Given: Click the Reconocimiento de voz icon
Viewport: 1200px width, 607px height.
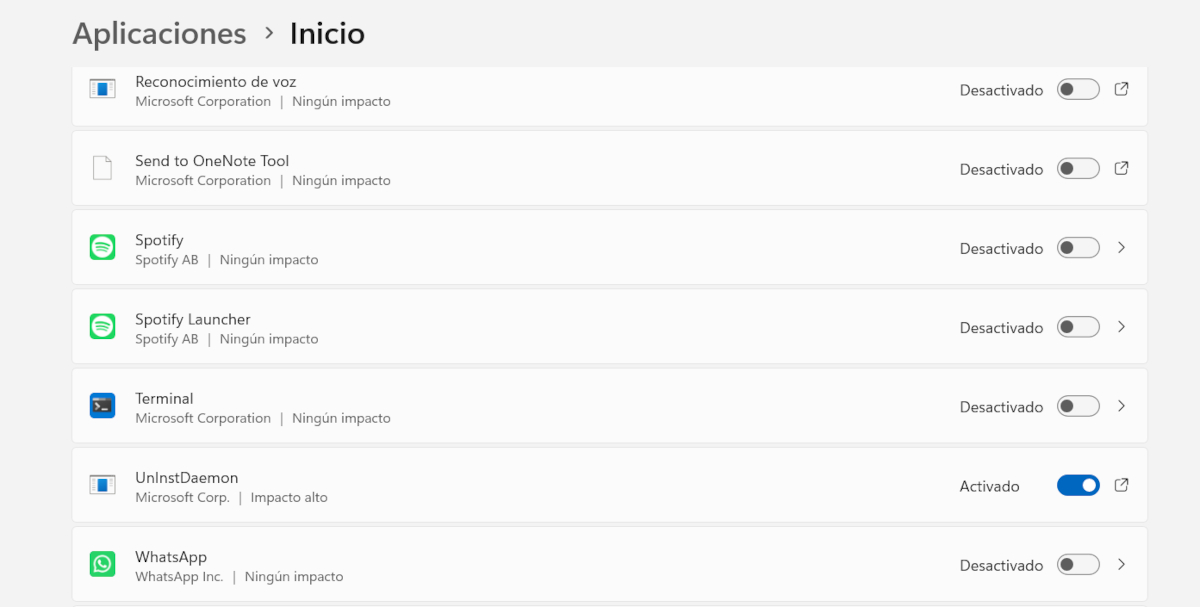Looking at the screenshot, I should [102, 89].
